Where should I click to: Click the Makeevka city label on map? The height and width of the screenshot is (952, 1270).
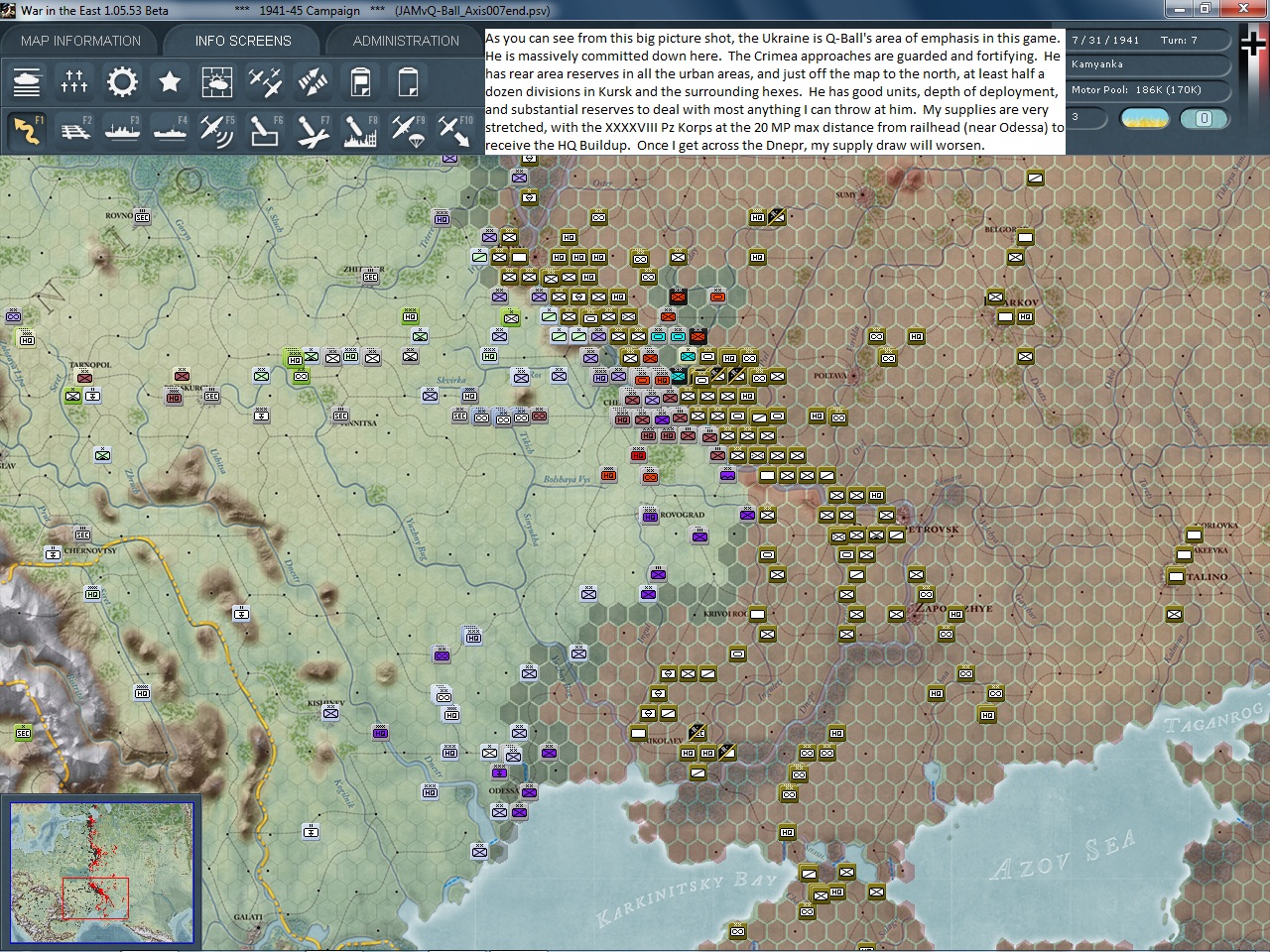pos(1207,550)
